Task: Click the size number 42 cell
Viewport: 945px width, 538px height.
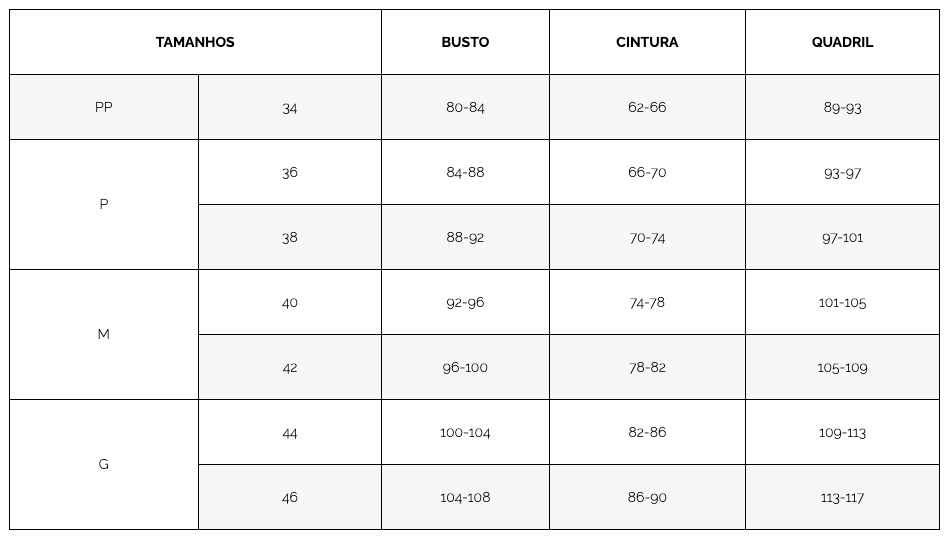Action: (290, 367)
